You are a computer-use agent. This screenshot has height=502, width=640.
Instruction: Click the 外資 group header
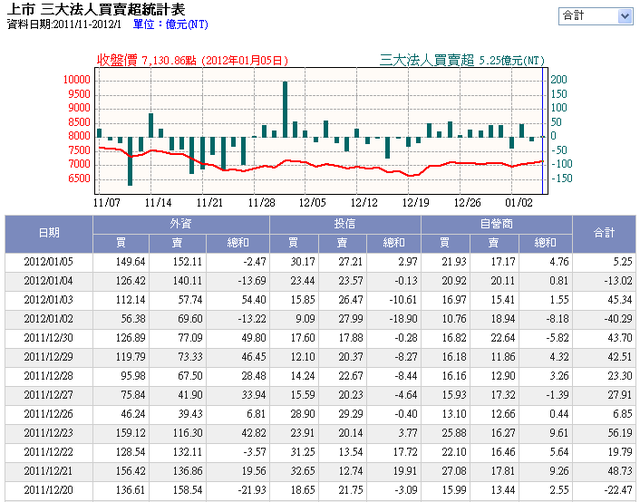181,224
